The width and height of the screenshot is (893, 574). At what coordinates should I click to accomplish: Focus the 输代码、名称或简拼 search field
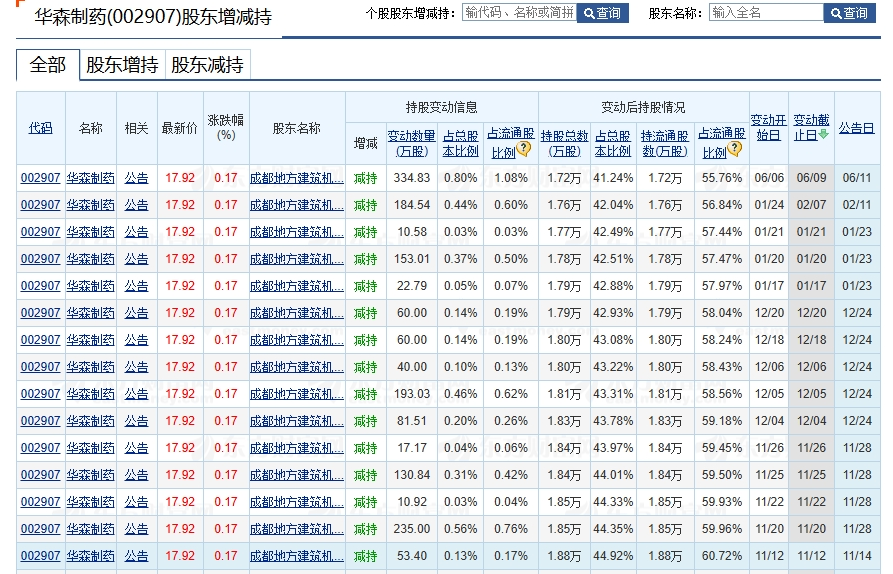(519, 13)
